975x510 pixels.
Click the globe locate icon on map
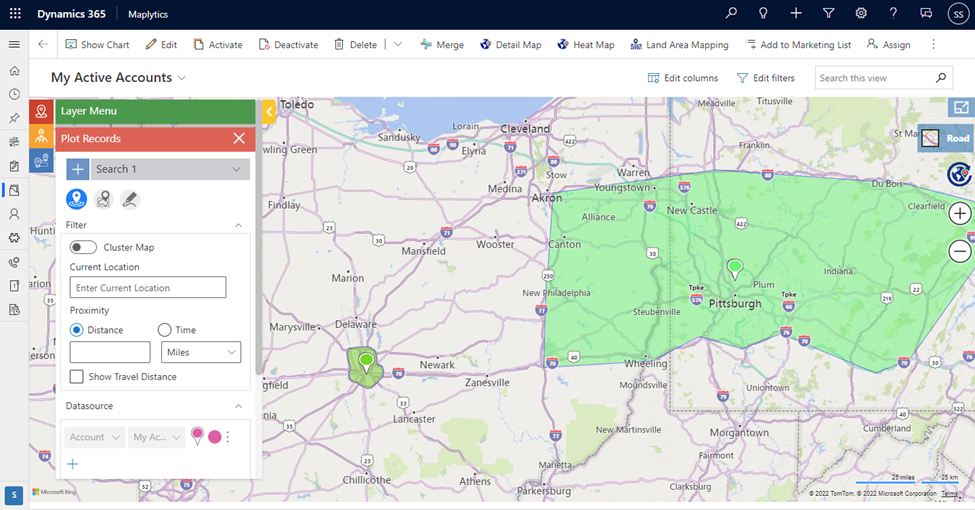point(959,174)
